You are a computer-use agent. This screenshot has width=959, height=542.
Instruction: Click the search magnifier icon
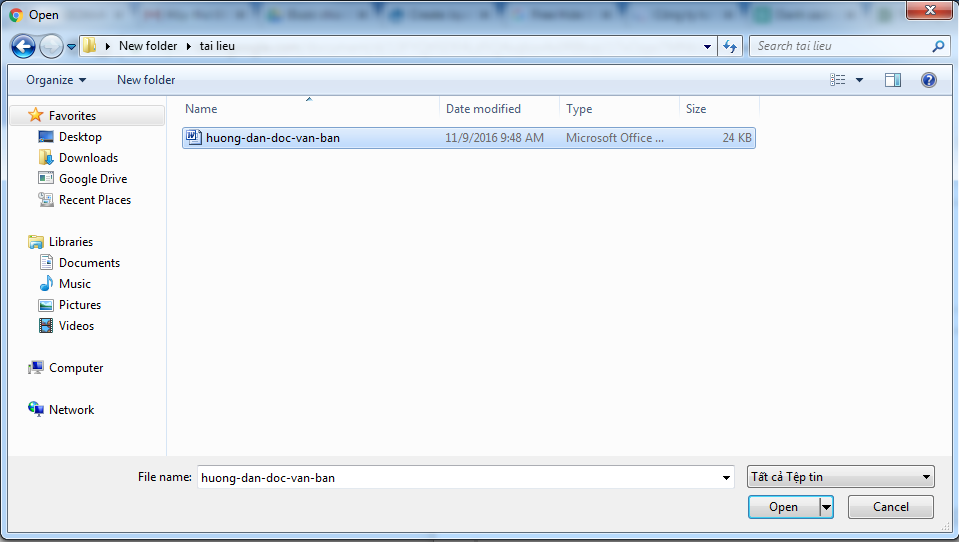[x=938, y=46]
